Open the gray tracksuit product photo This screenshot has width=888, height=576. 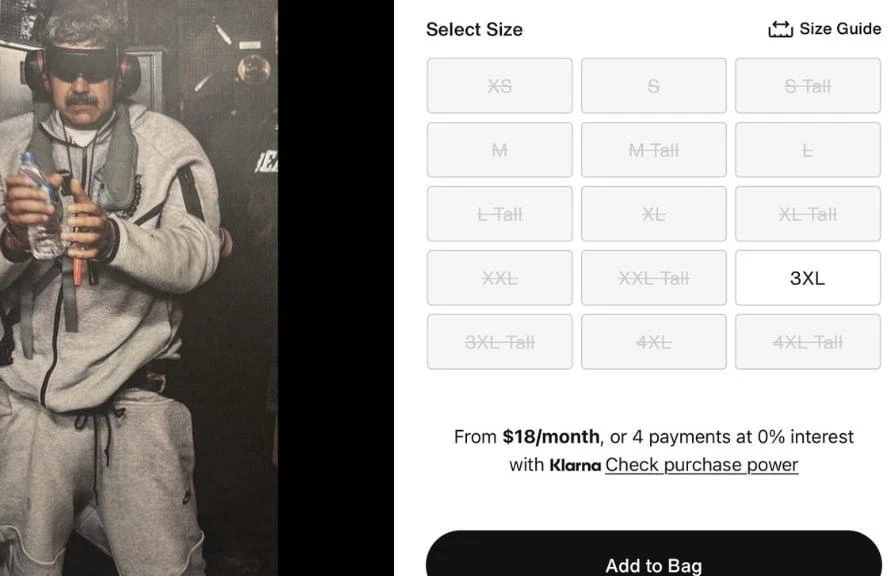(x=139, y=288)
